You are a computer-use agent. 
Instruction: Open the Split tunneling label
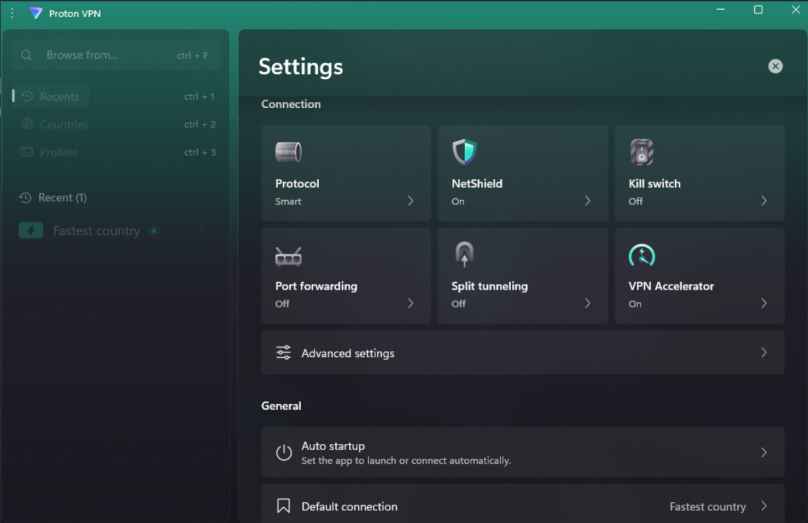tap(489, 286)
